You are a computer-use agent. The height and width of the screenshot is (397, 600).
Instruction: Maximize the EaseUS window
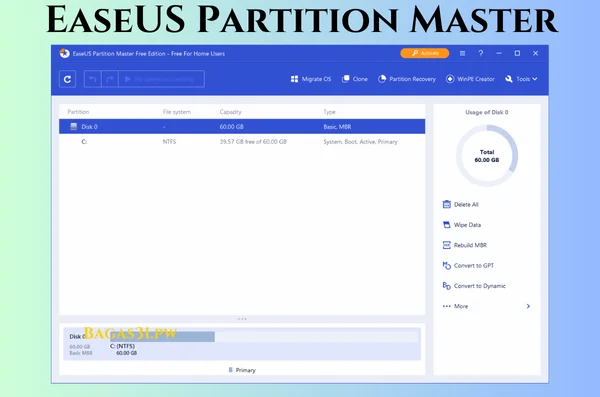point(517,54)
